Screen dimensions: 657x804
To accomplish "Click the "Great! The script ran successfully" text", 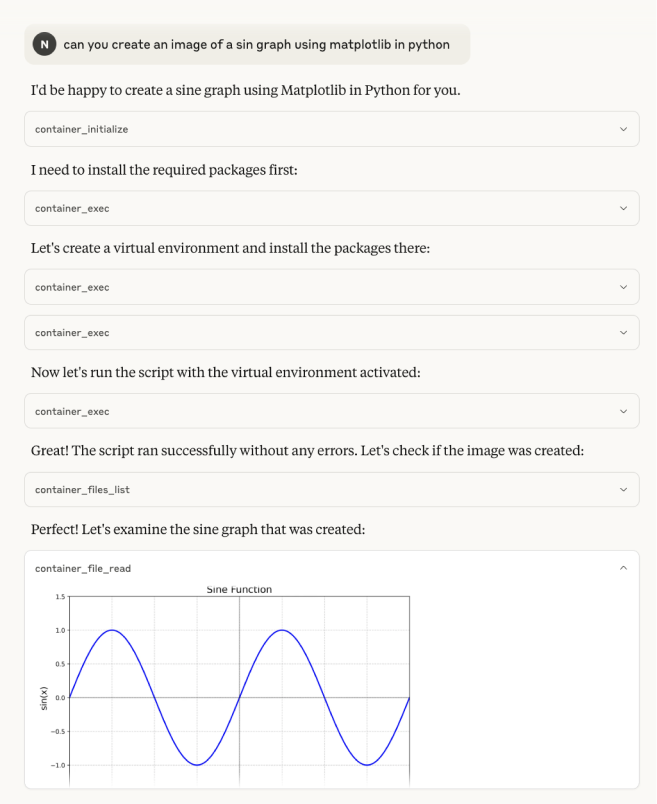I will [x=306, y=450].
